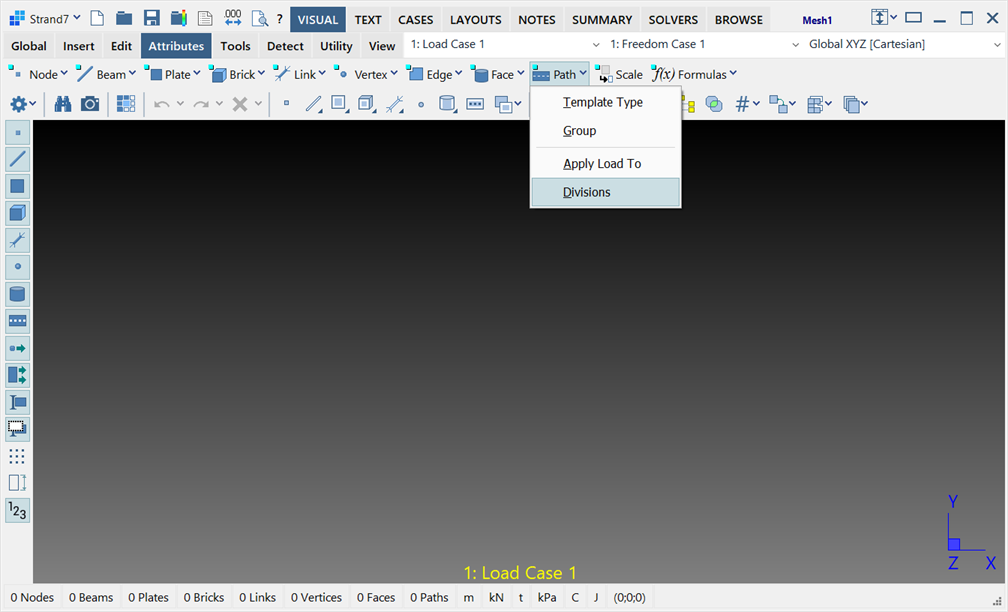
Task: Click the open folder icon
Action: 124,19
